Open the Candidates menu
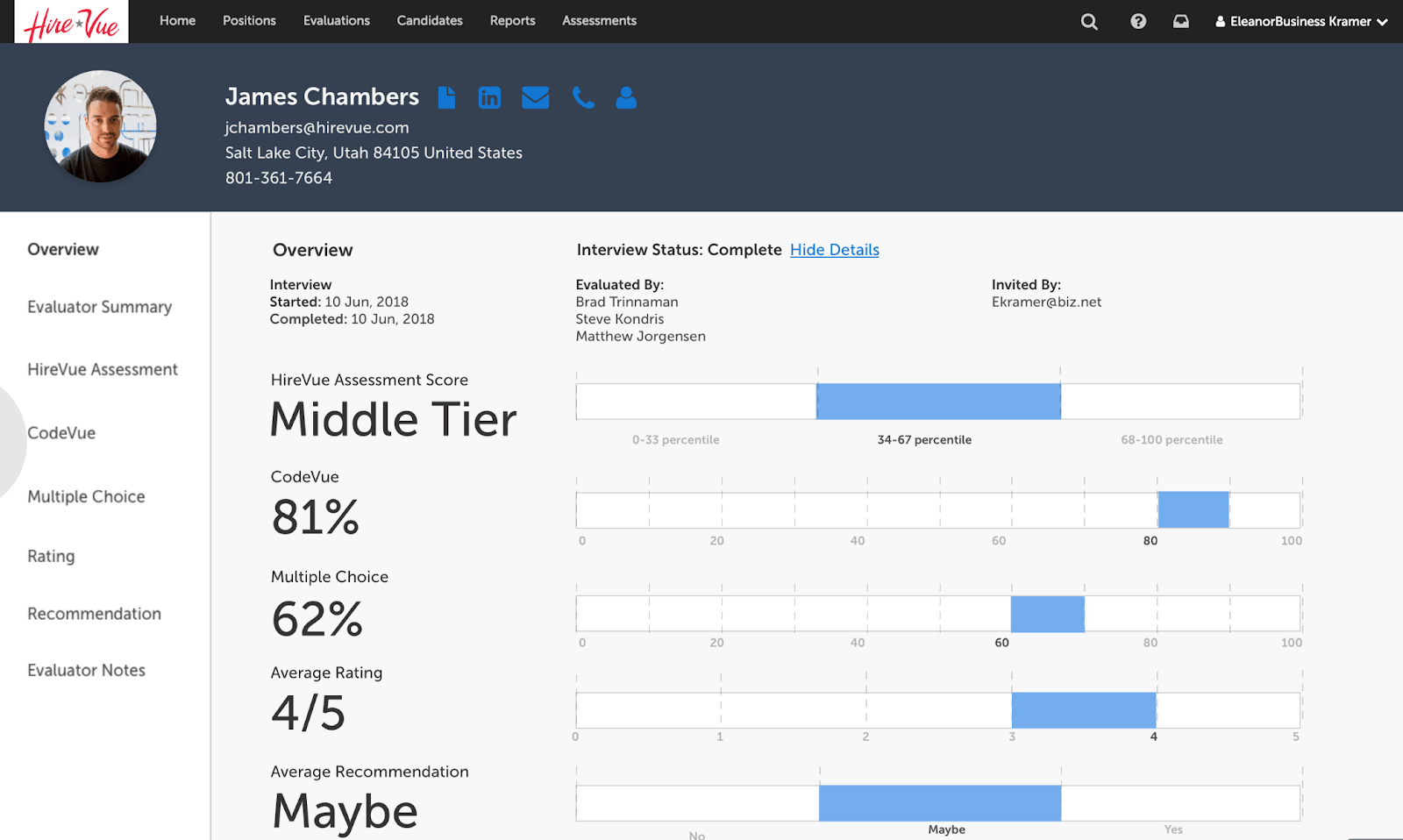Screen dimensions: 1403x840 pyautogui.click(x=430, y=21)
